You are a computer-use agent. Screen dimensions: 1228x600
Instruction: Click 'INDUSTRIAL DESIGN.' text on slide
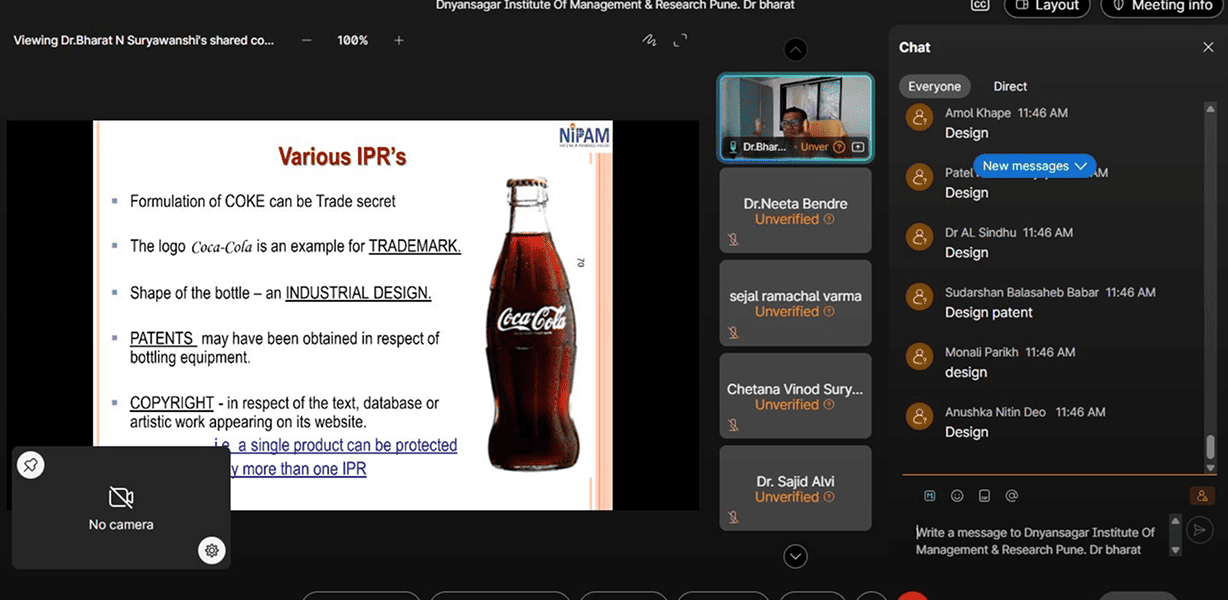[x=358, y=294]
